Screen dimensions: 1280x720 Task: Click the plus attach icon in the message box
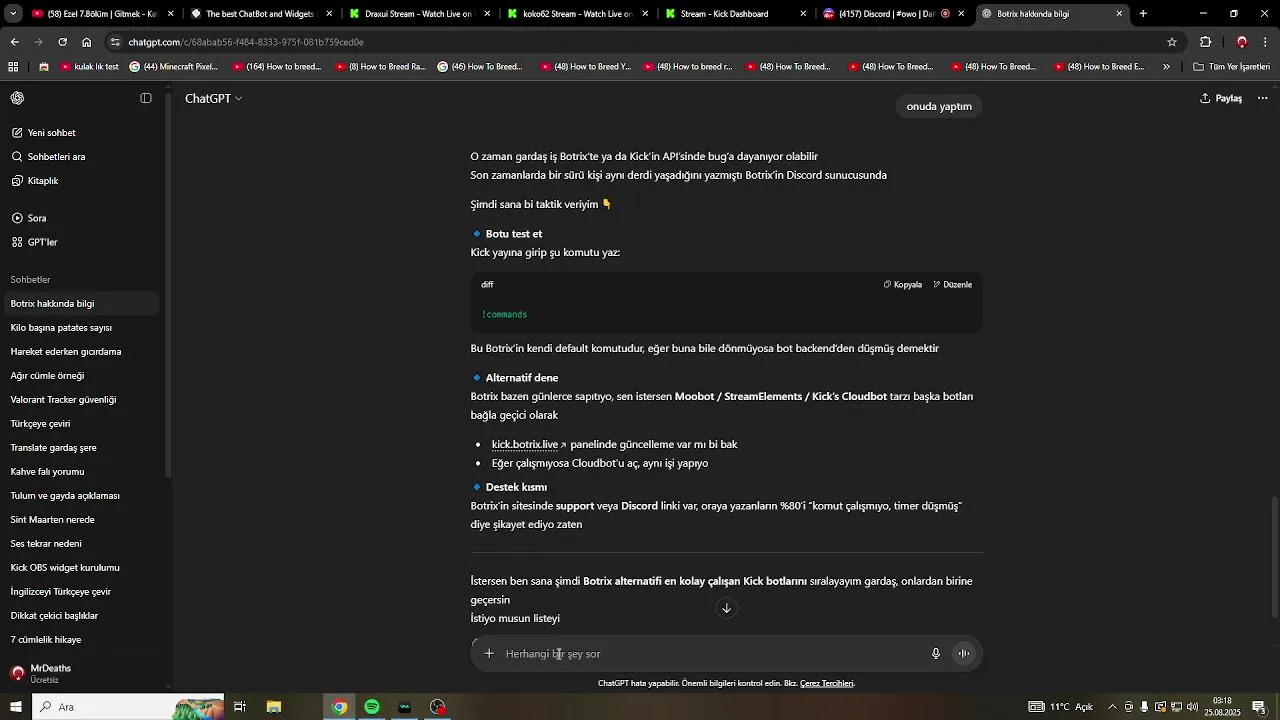489,654
